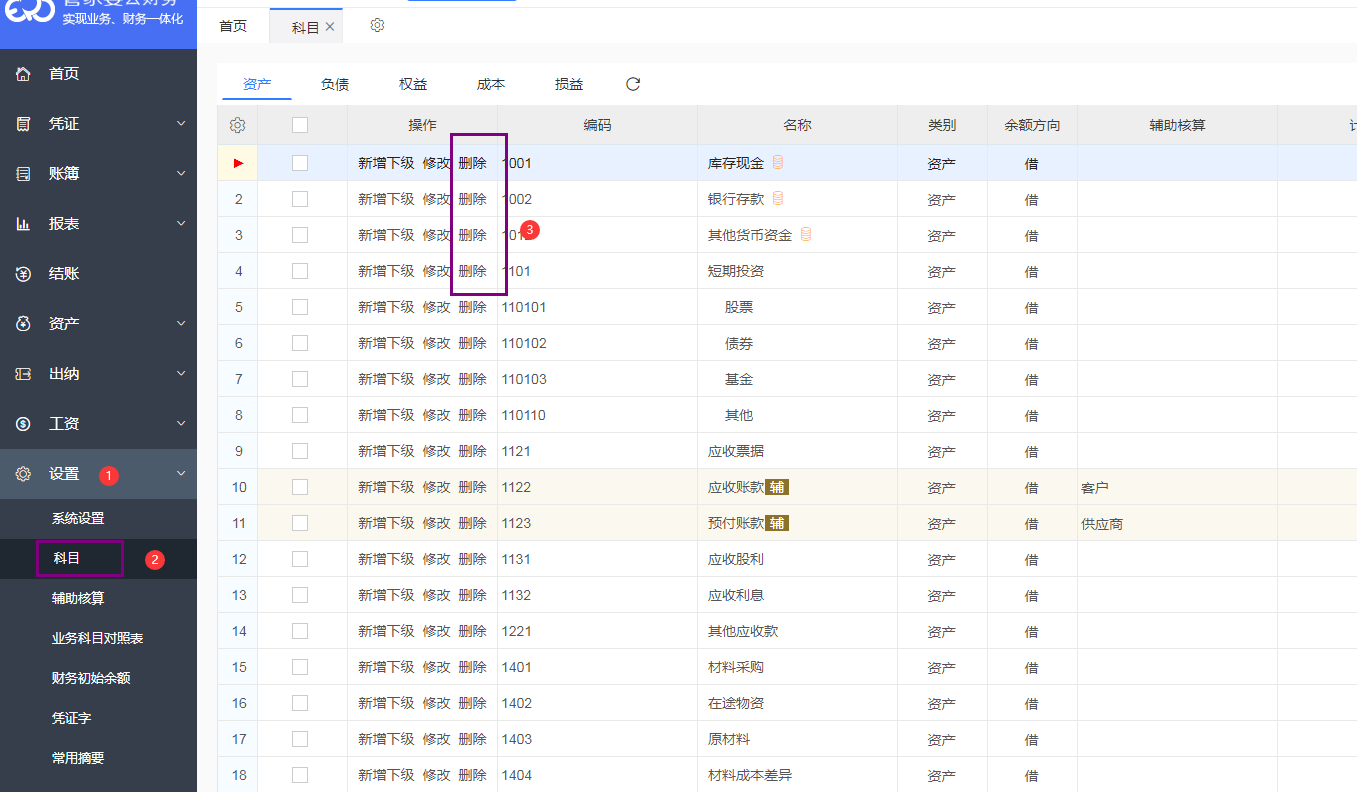Open the gear settings icon next to 科目 tab
Image resolution: width=1357 pixels, height=792 pixels.
[377, 26]
